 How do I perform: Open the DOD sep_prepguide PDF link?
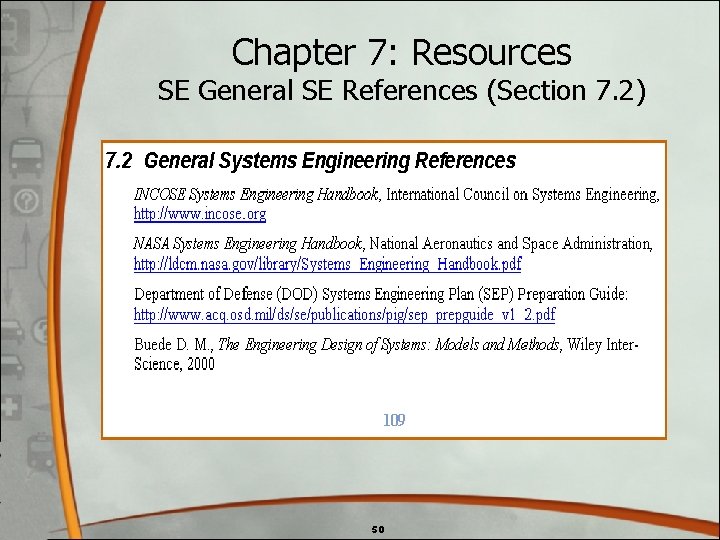344,315
